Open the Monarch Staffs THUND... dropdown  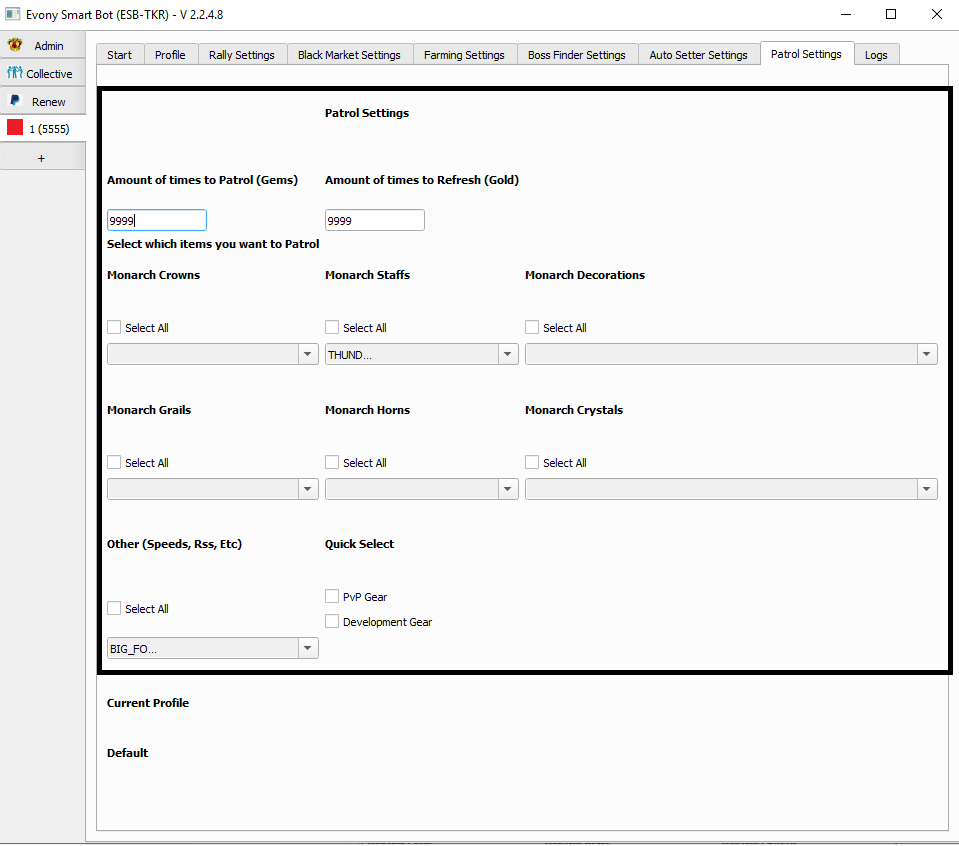(x=421, y=354)
